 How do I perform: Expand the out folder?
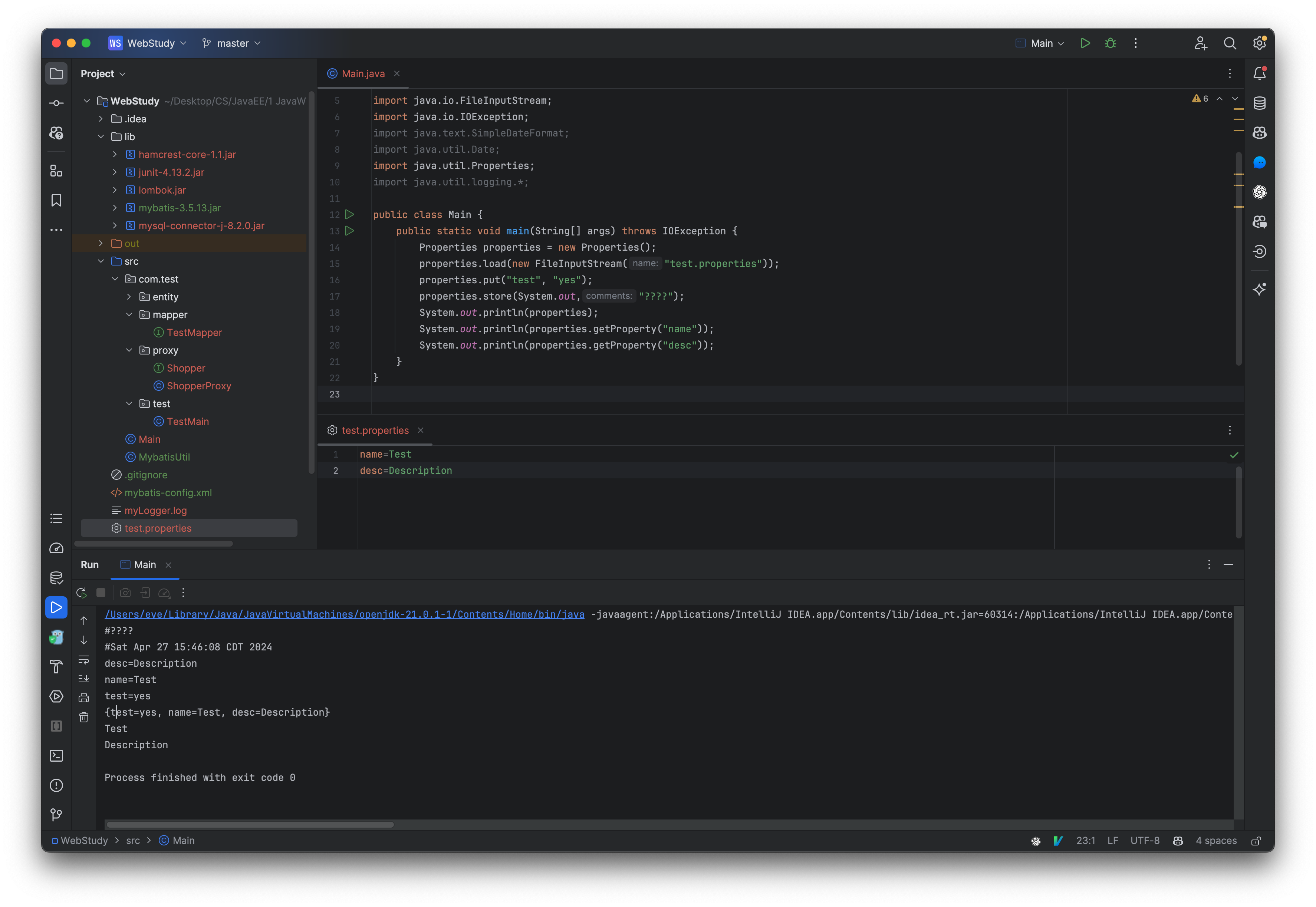point(101,243)
